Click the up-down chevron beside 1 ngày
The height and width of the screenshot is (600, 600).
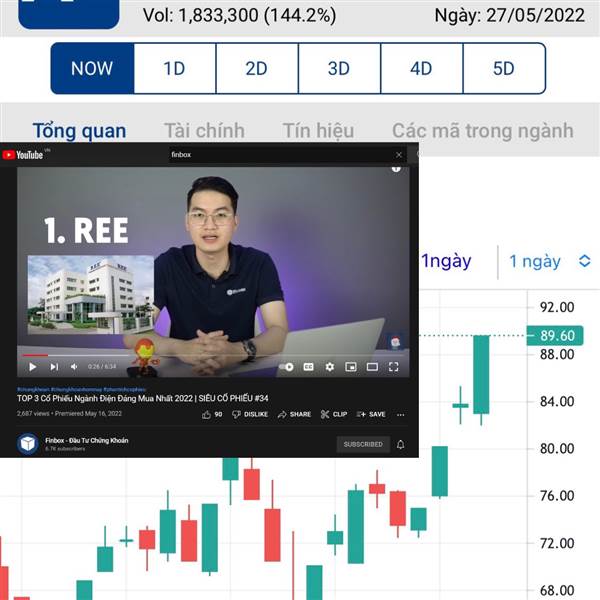(x=585, y=261)
